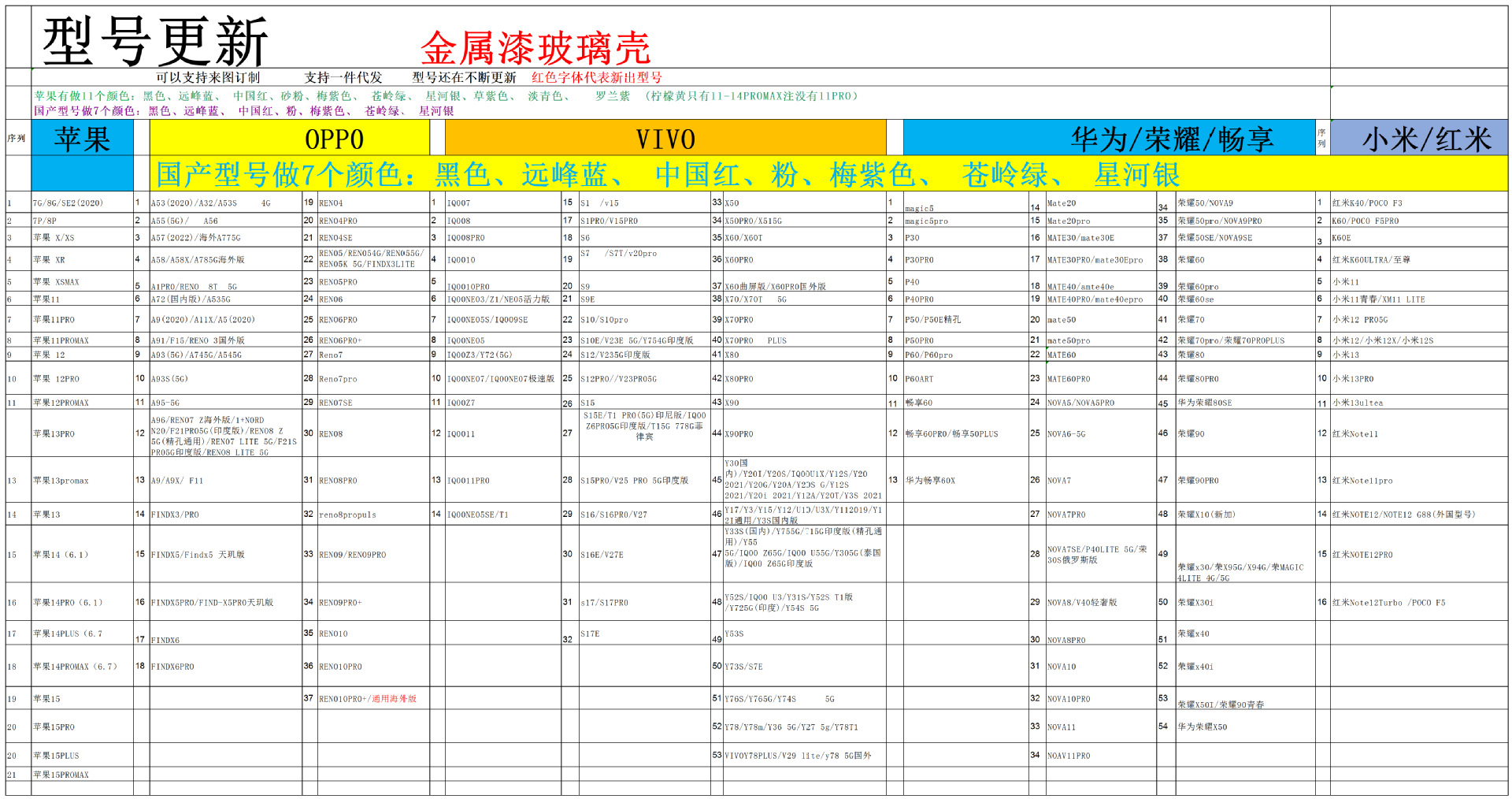Click the 可以支持来图订制 note
This screenshot has height=799, width=1512.
click(208, 77)
